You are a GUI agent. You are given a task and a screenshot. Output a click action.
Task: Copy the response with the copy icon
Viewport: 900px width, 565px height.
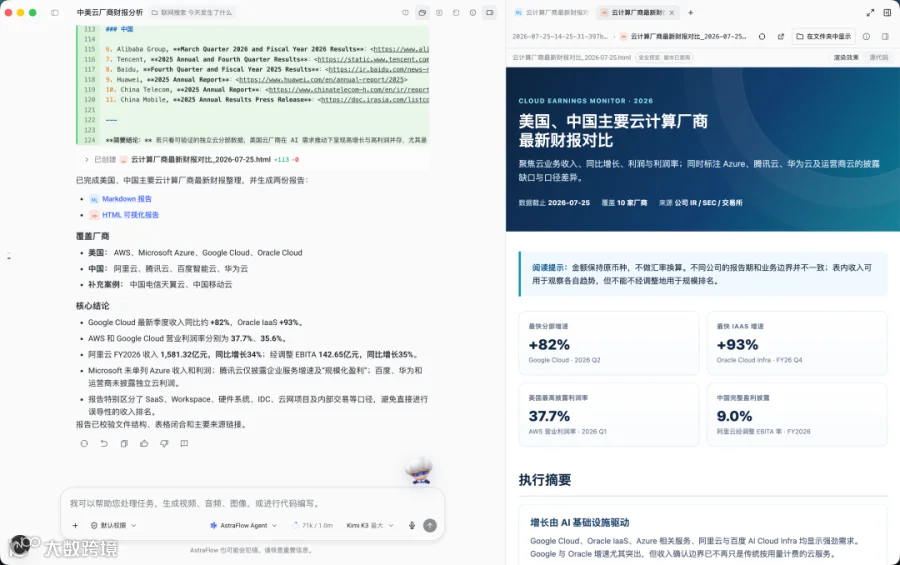coord(124,443)
